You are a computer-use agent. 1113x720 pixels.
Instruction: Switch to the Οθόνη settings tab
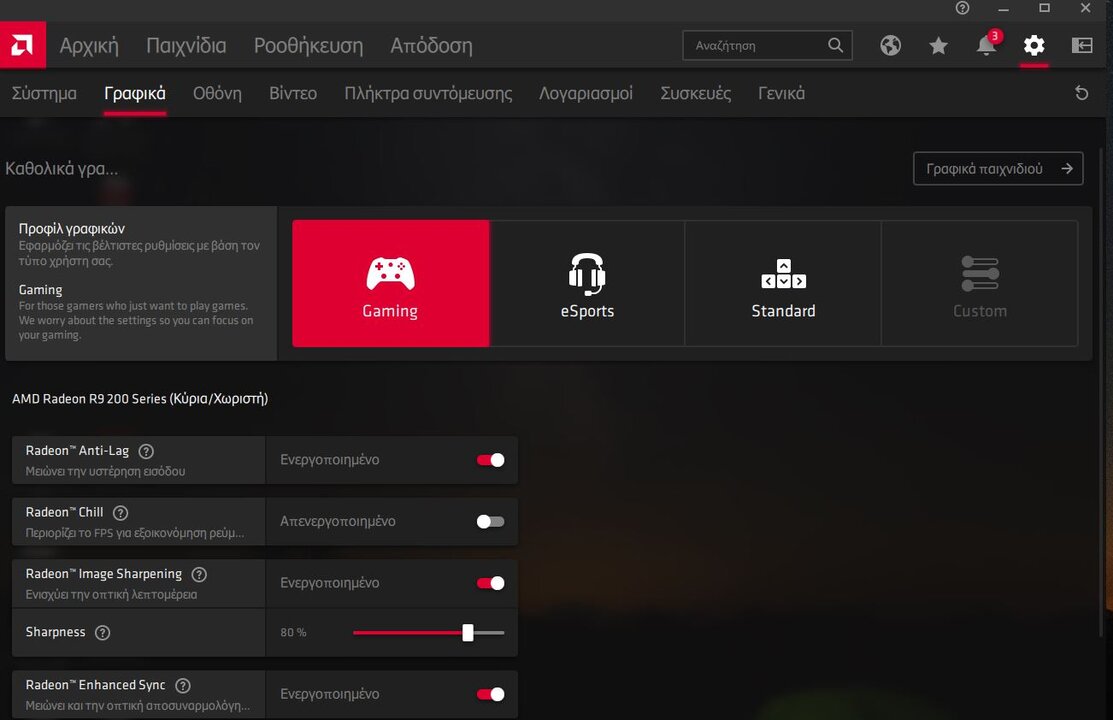(x=217, y=93)
